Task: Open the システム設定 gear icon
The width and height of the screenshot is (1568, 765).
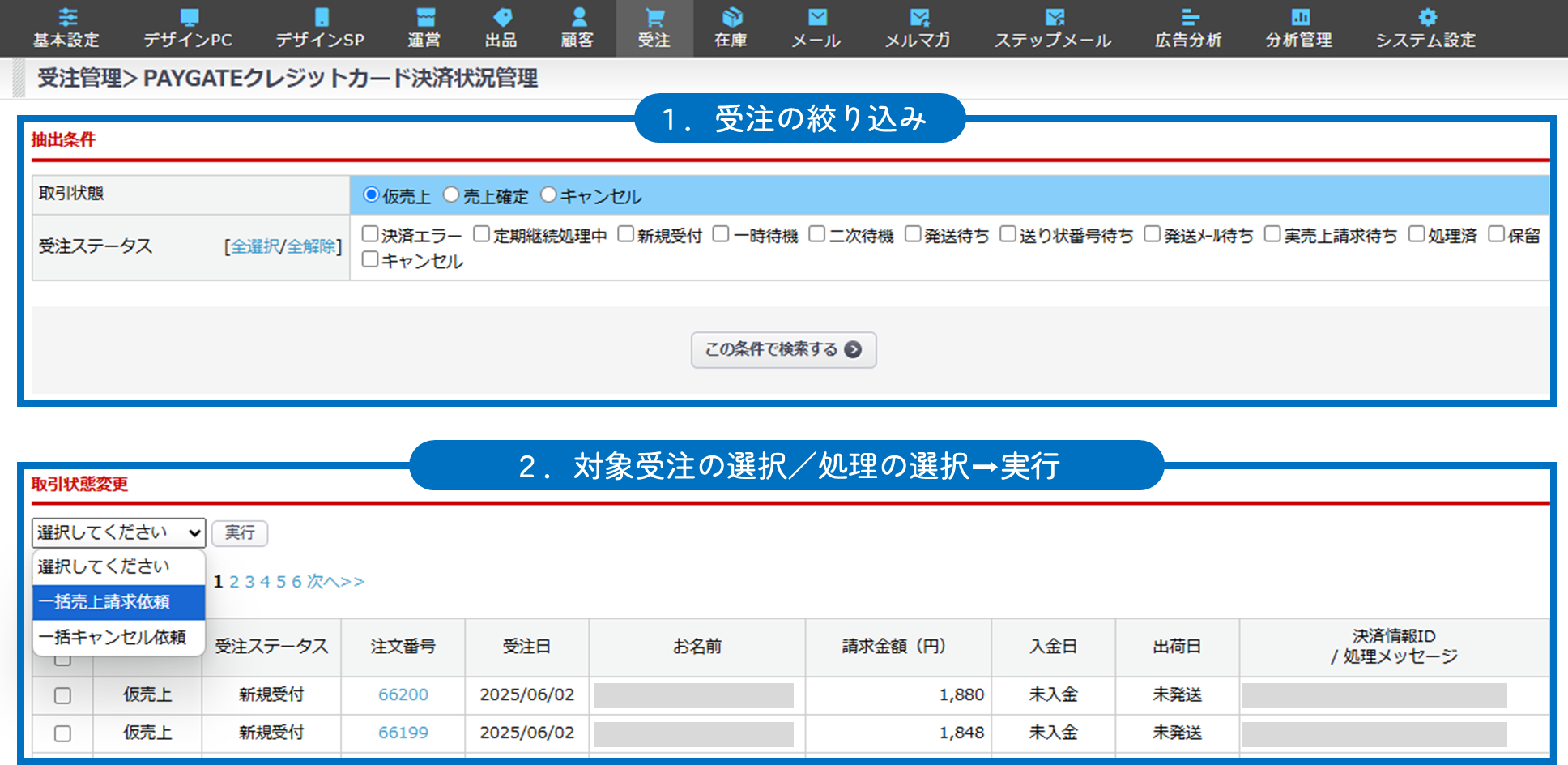Action: click(1427, 17)
